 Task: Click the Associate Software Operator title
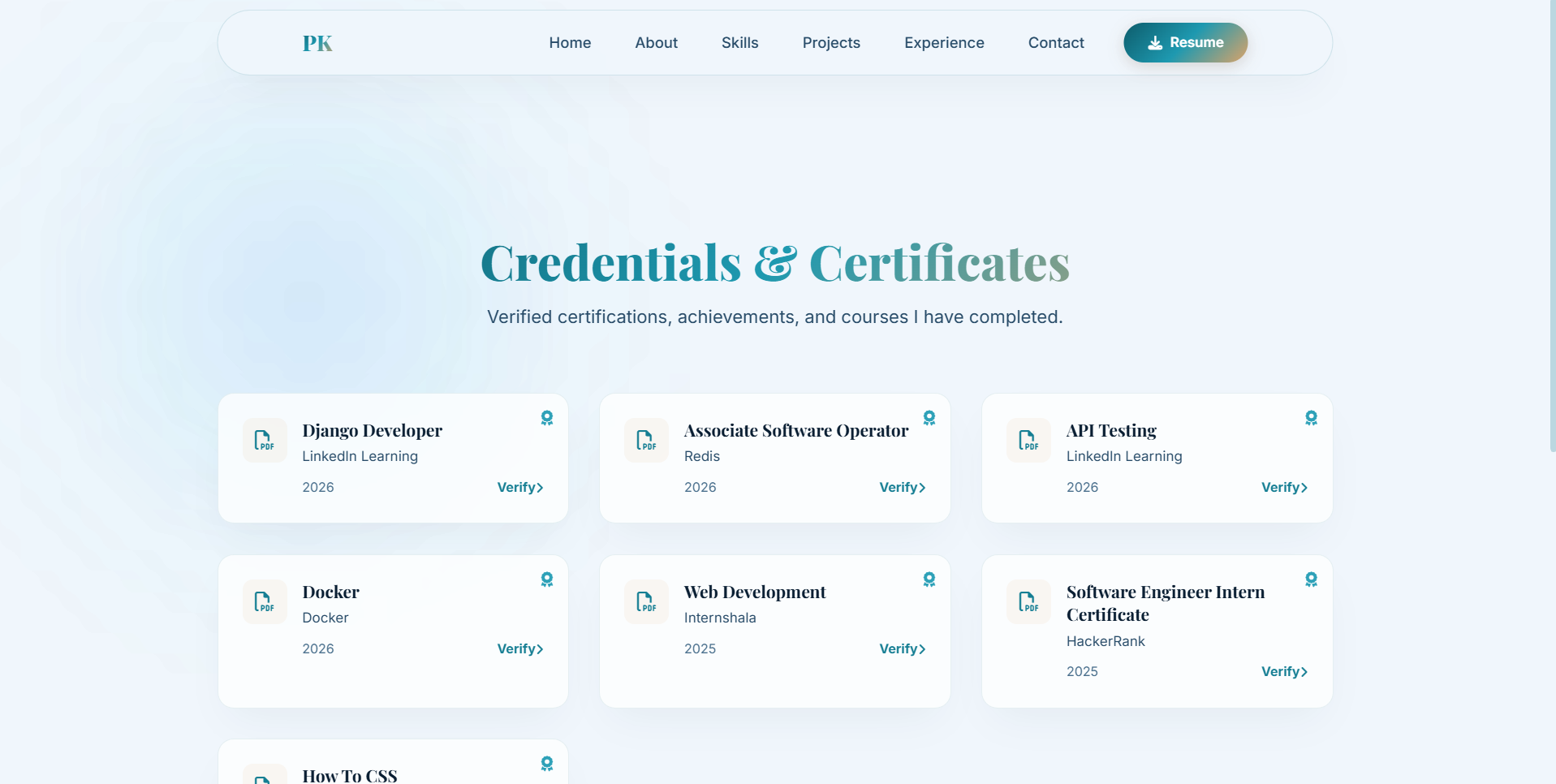coord(796,430)
